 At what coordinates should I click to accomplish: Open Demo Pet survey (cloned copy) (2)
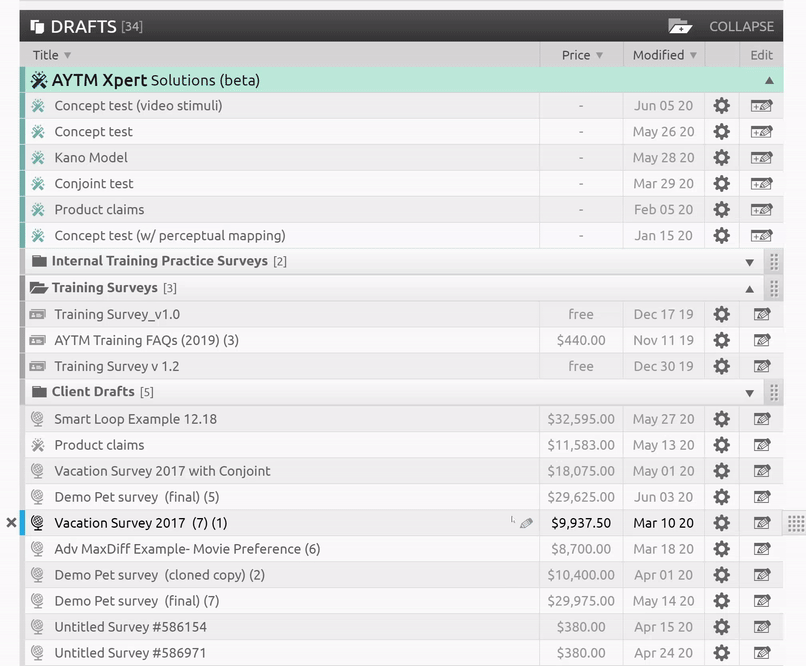pyautogui.click(x=159, y=575)
